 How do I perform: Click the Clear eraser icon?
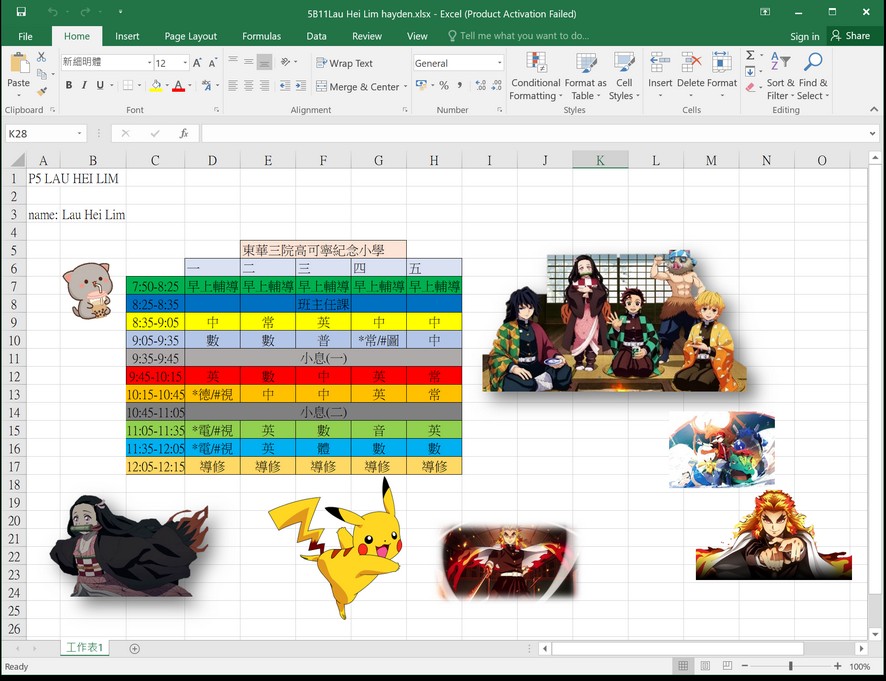[750, 87]
